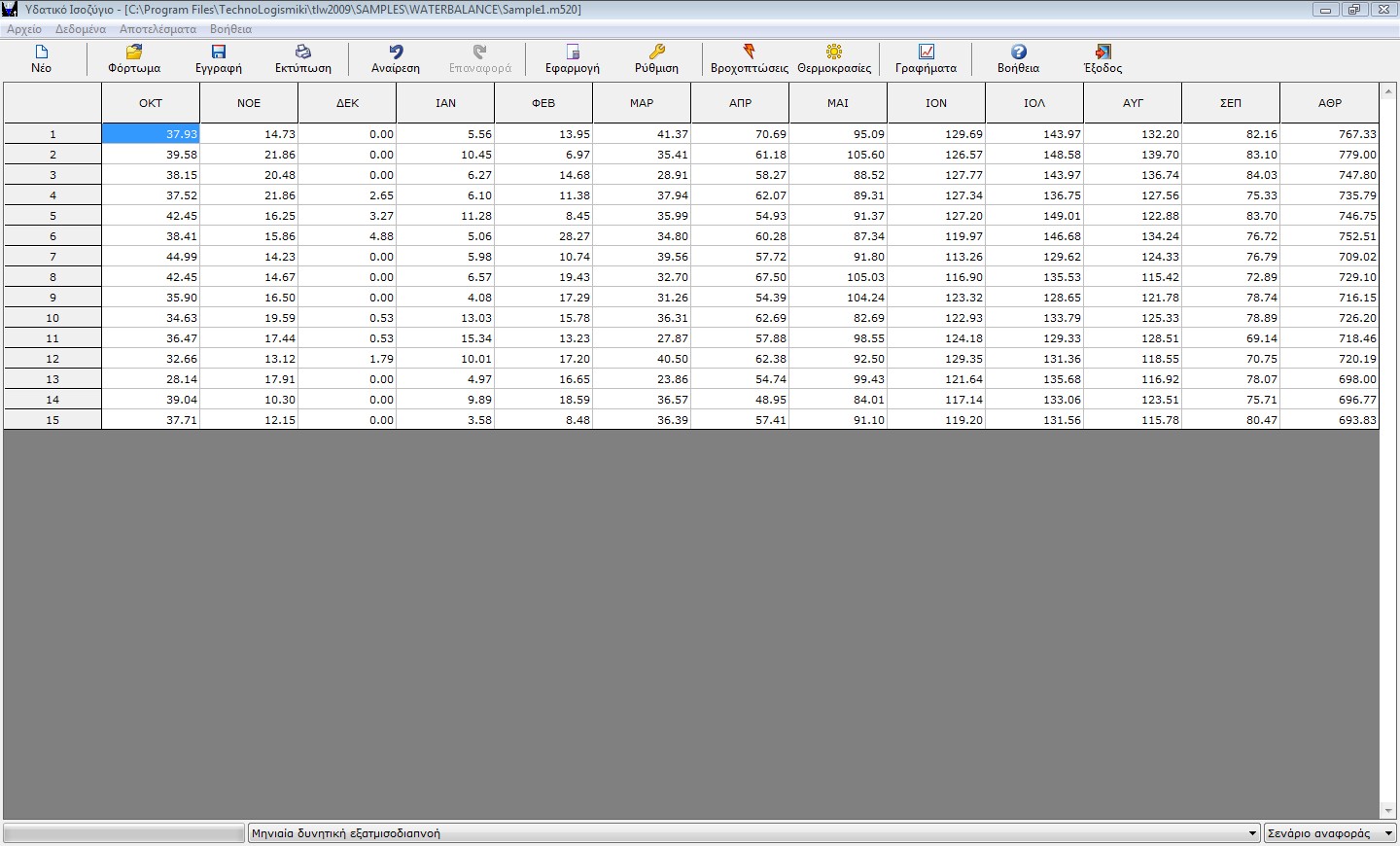Click the ΜΑΙ column header
Viewport: 1400px width, 846px height.
838,103
